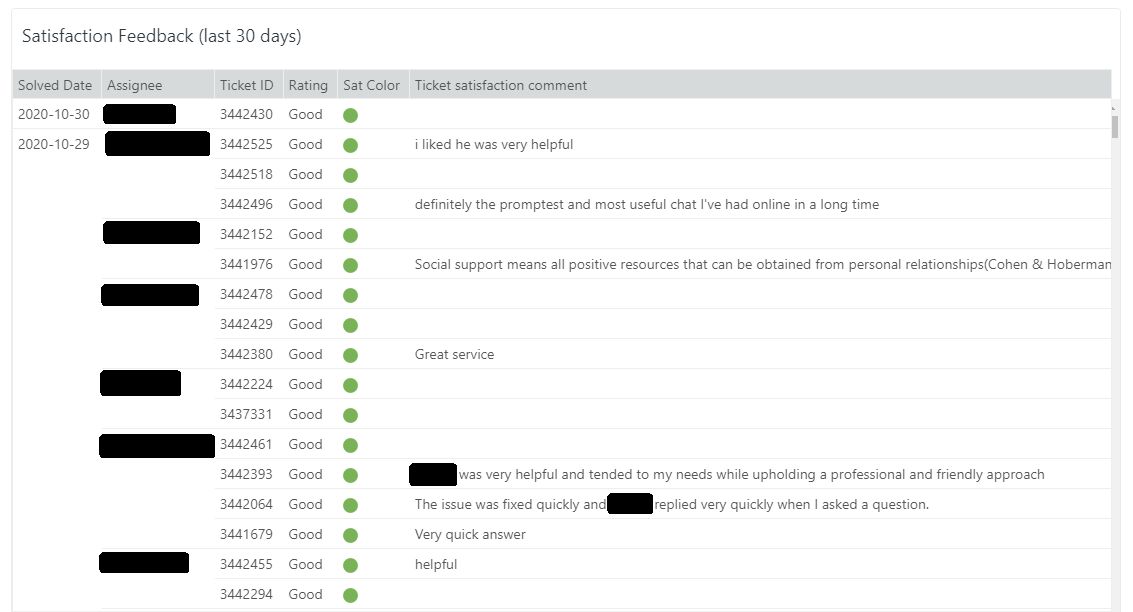Sort by the Solved Date column header
Screen dimensions: 1133x612
[x=55, y=85]
